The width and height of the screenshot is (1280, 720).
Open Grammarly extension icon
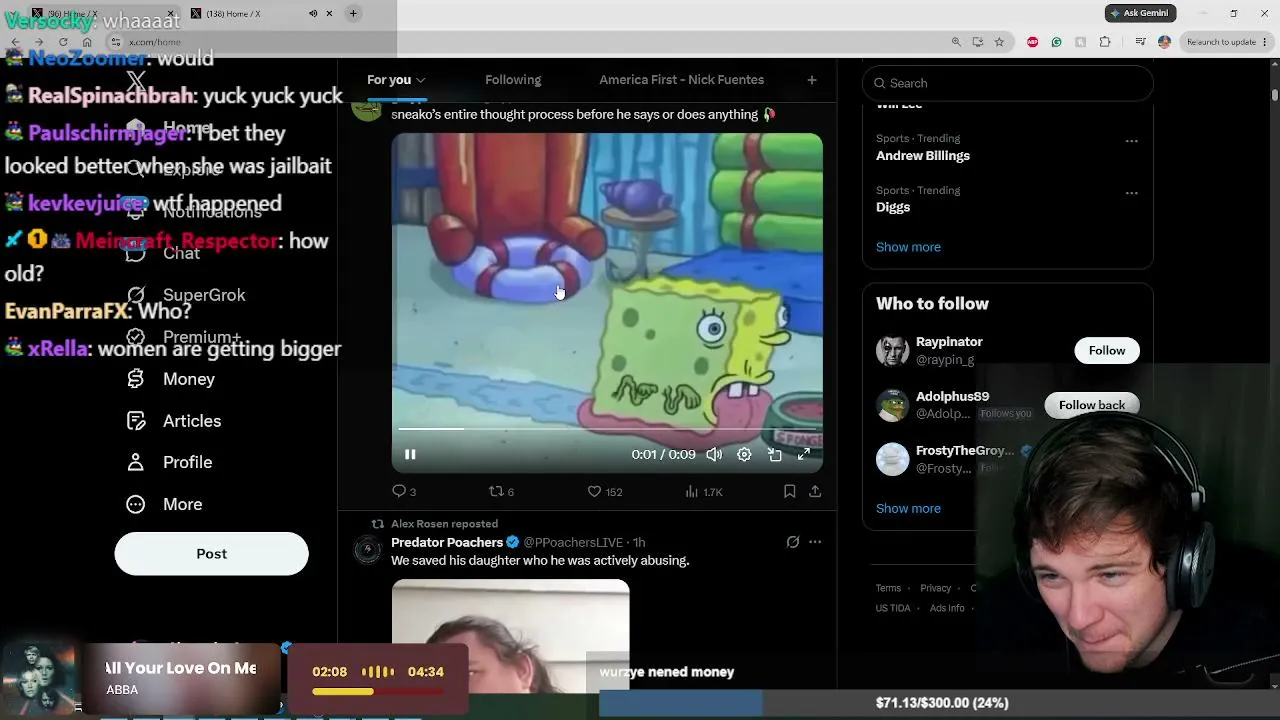click(1056, 42)
